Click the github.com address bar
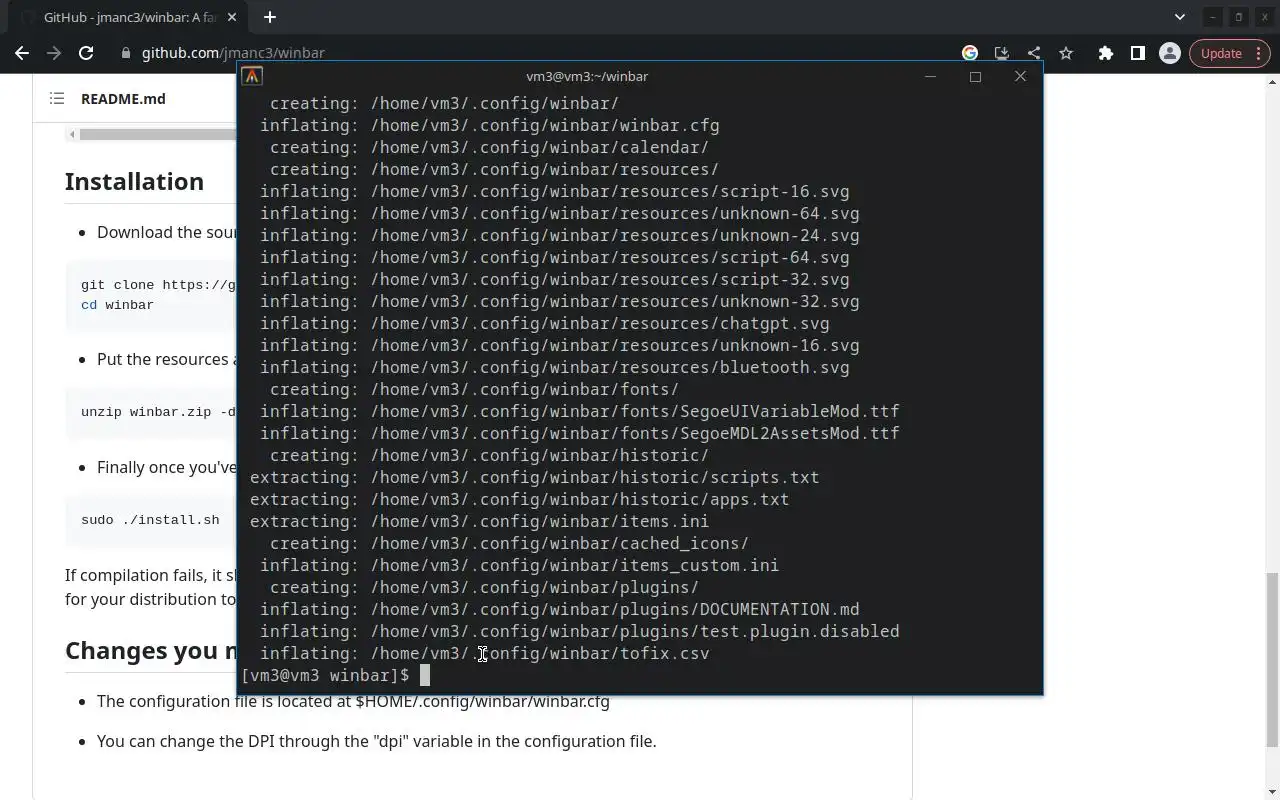 540,53
